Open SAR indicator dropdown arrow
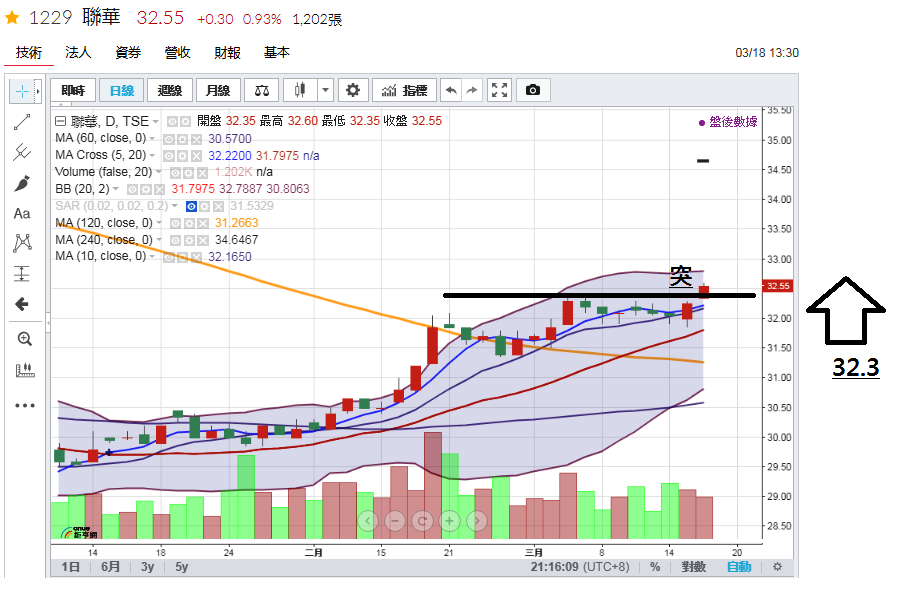Viewport: 900px width, 600px height. click(x=174, y=206)
